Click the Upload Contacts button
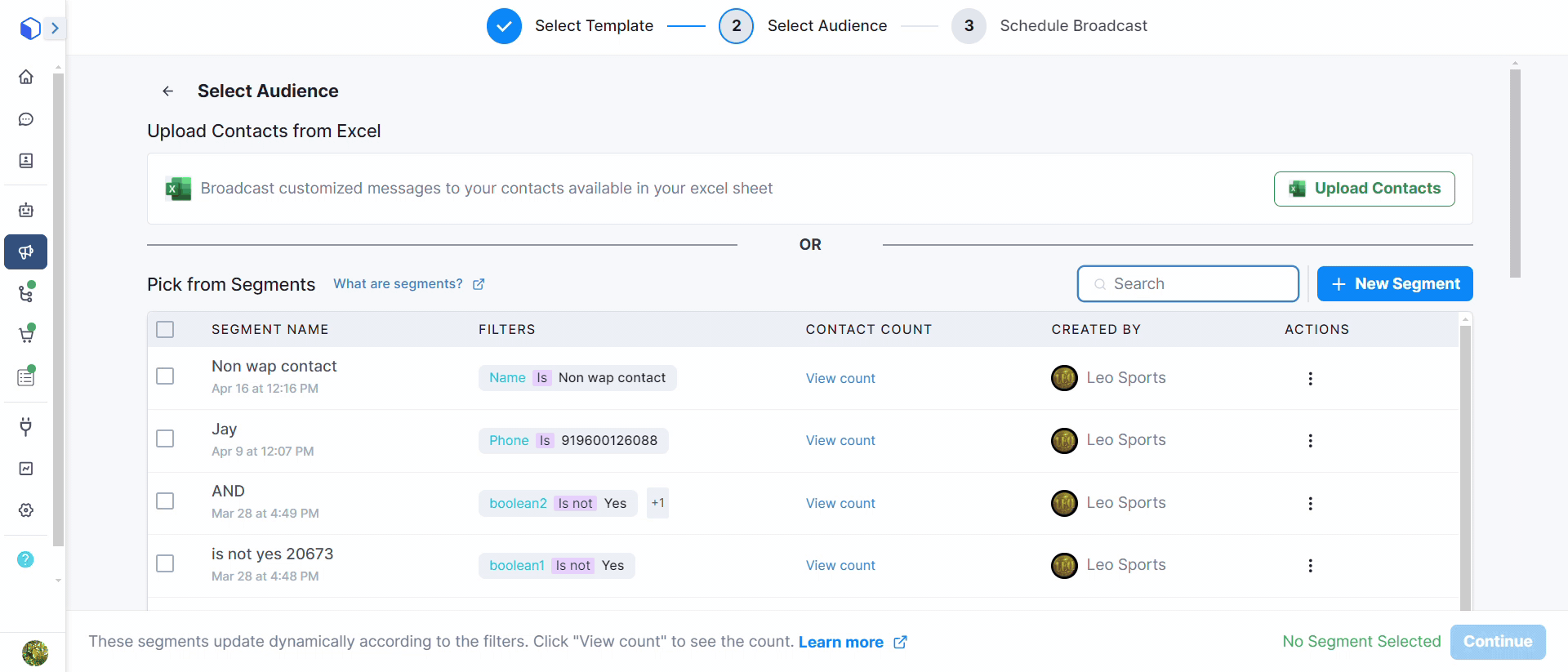 pyautogui.click(x=1364, y=189)
